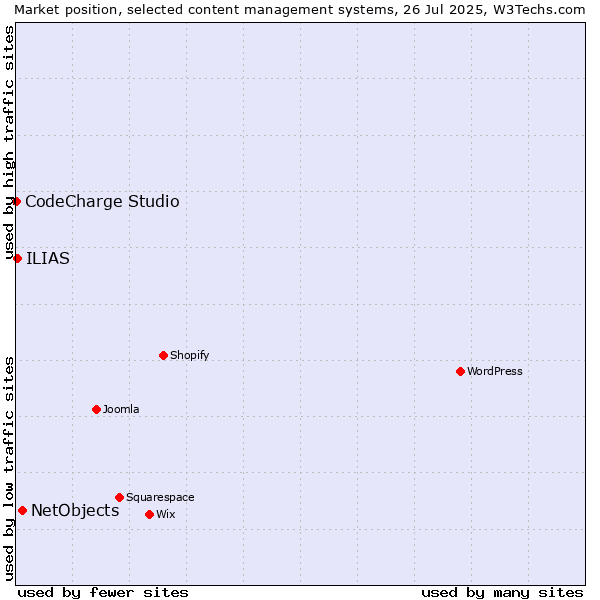This screenshot has width=600, height=600.
Task: Click the ILIAS red data point
Action: (x=17, y=259)
